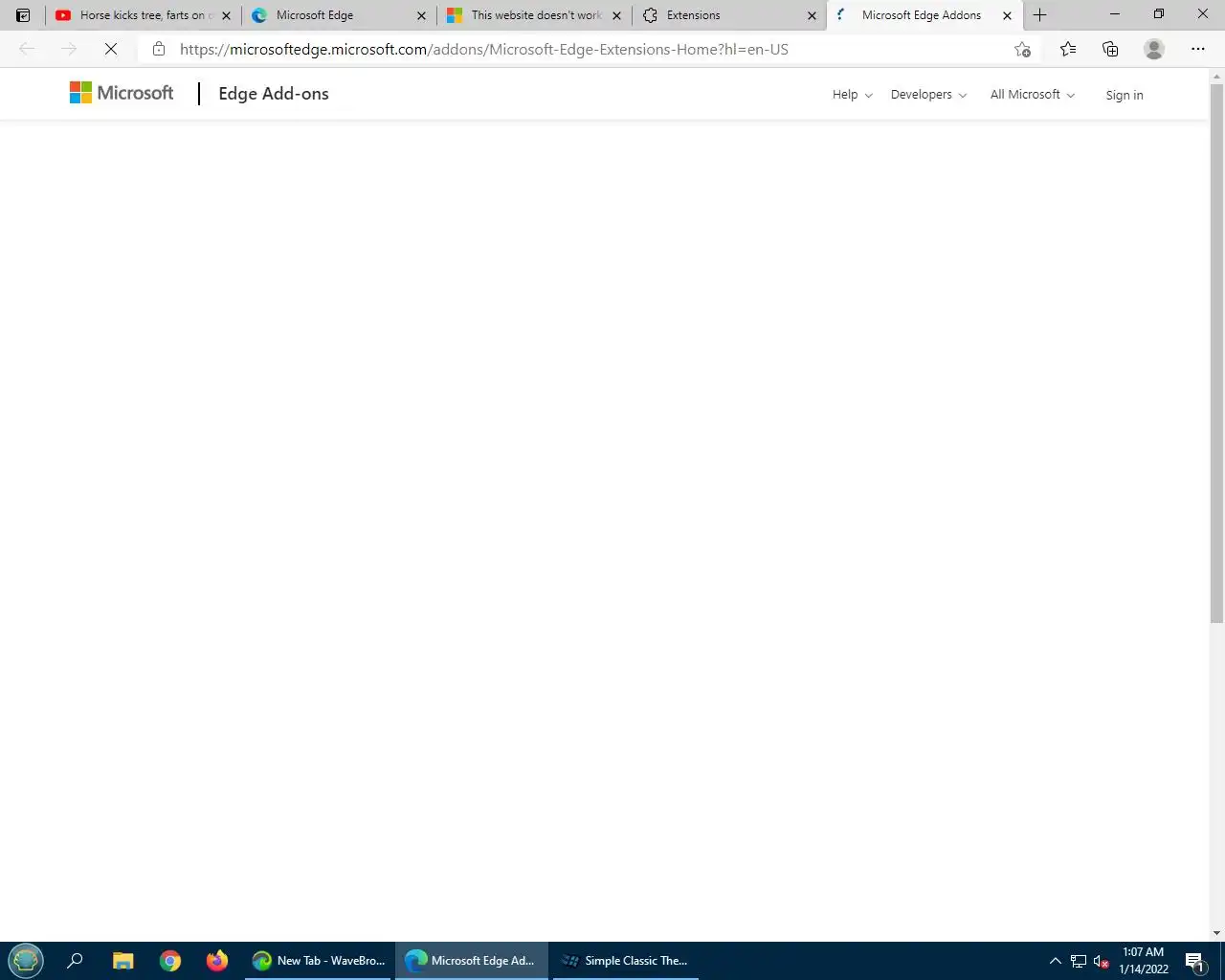The image size is (1225, 980).
Task: Switch to the Extensions tab
Action: [x=730, y=15]
